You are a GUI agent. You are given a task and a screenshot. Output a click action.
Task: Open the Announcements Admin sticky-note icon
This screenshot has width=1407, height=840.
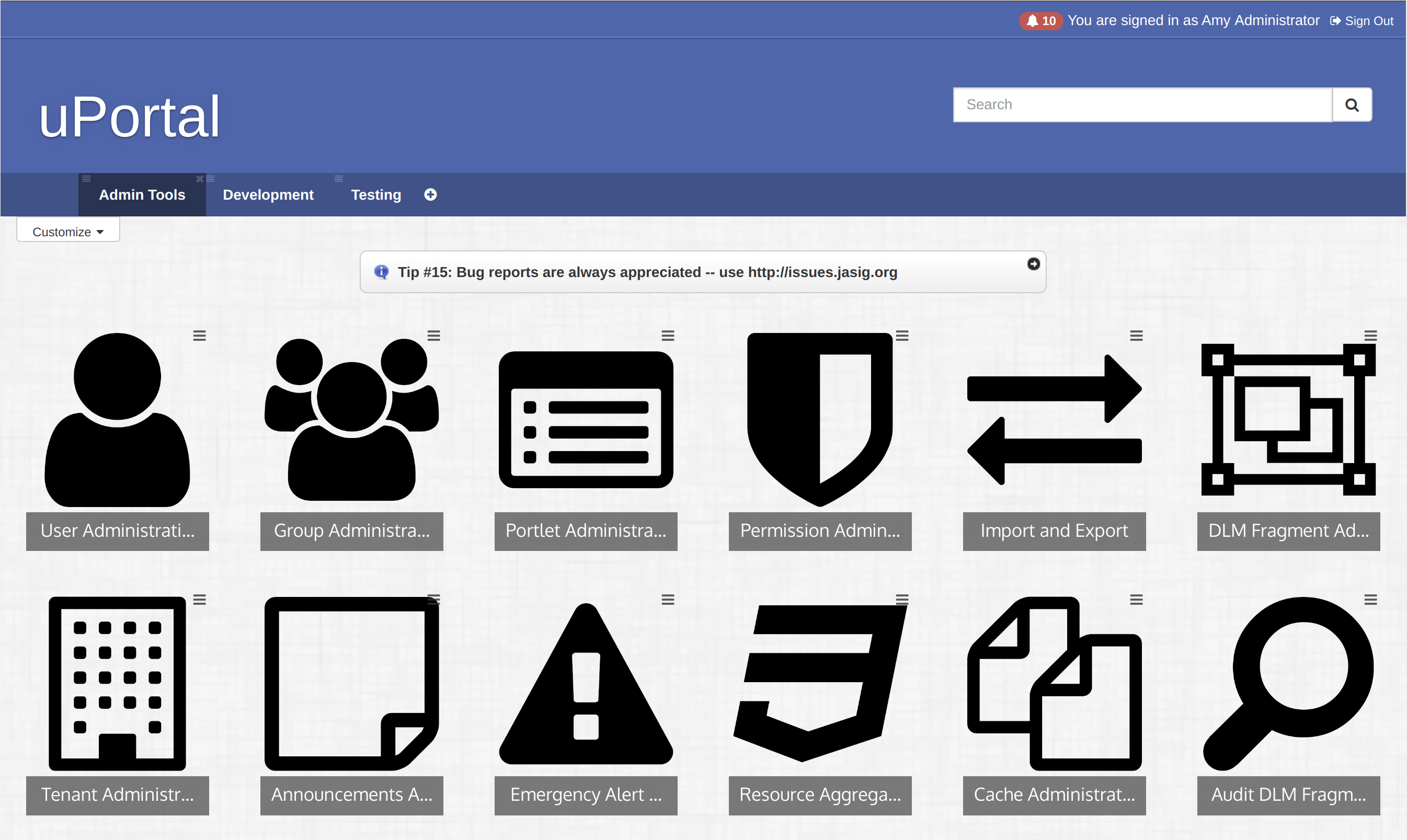tap(351, 683)
